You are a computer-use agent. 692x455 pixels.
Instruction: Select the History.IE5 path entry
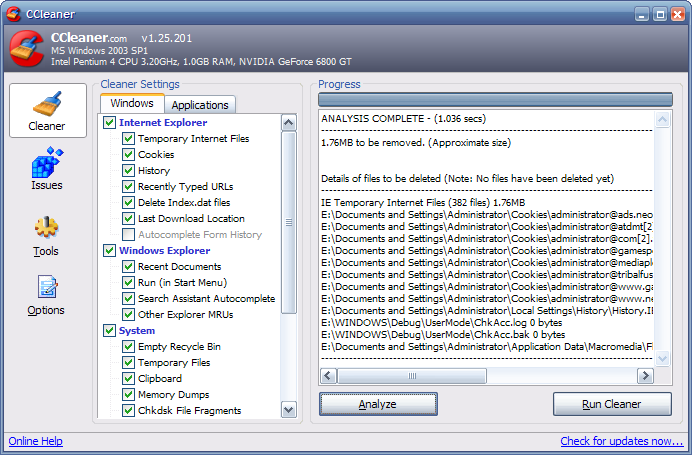(487, 311)
